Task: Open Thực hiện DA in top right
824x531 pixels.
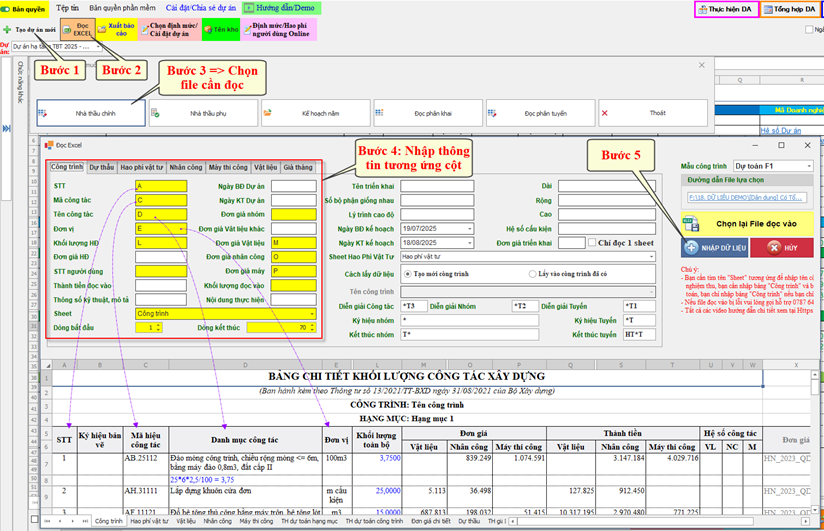Action: tap(726, 9)
